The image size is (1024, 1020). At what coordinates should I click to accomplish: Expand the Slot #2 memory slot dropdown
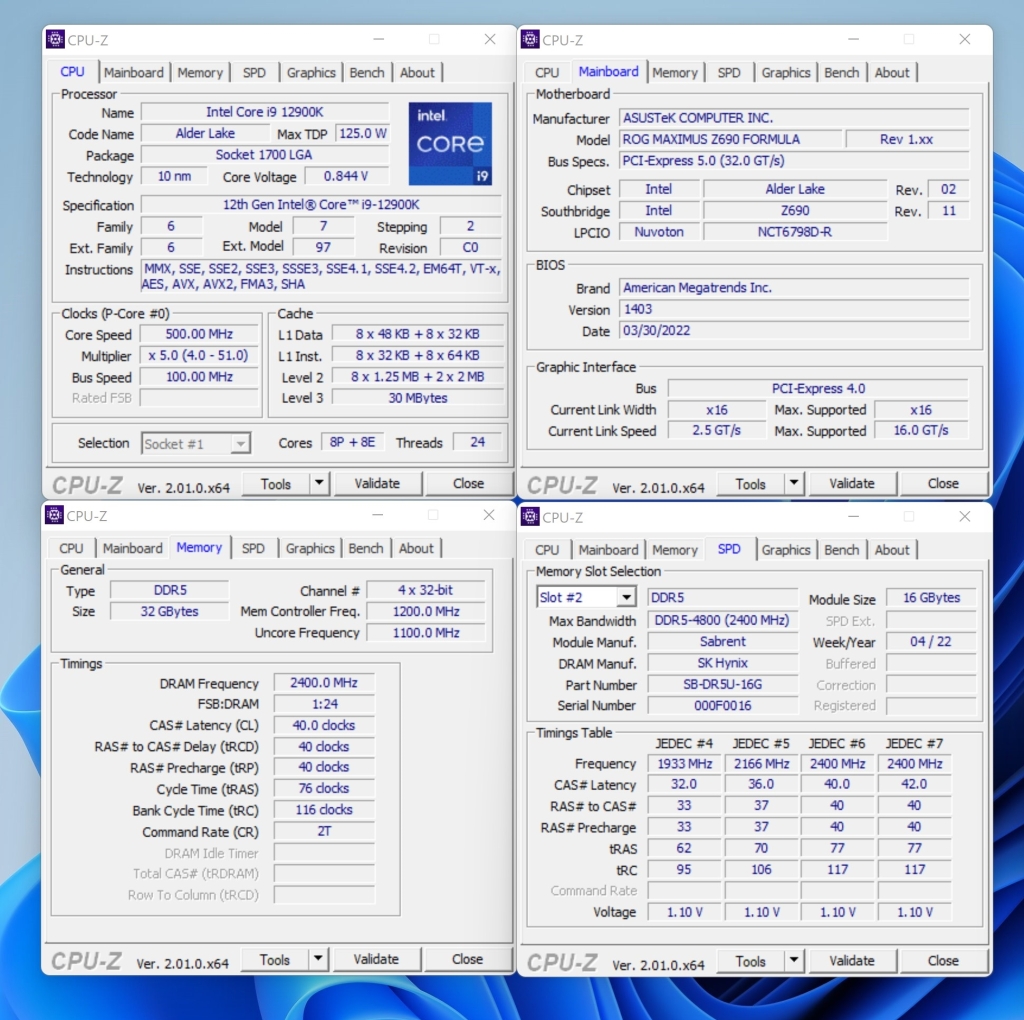coord(626,598)
